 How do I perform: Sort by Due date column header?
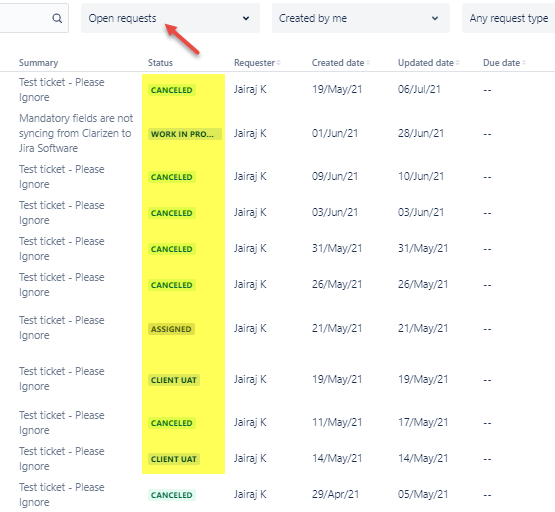(x=504, y=63)
